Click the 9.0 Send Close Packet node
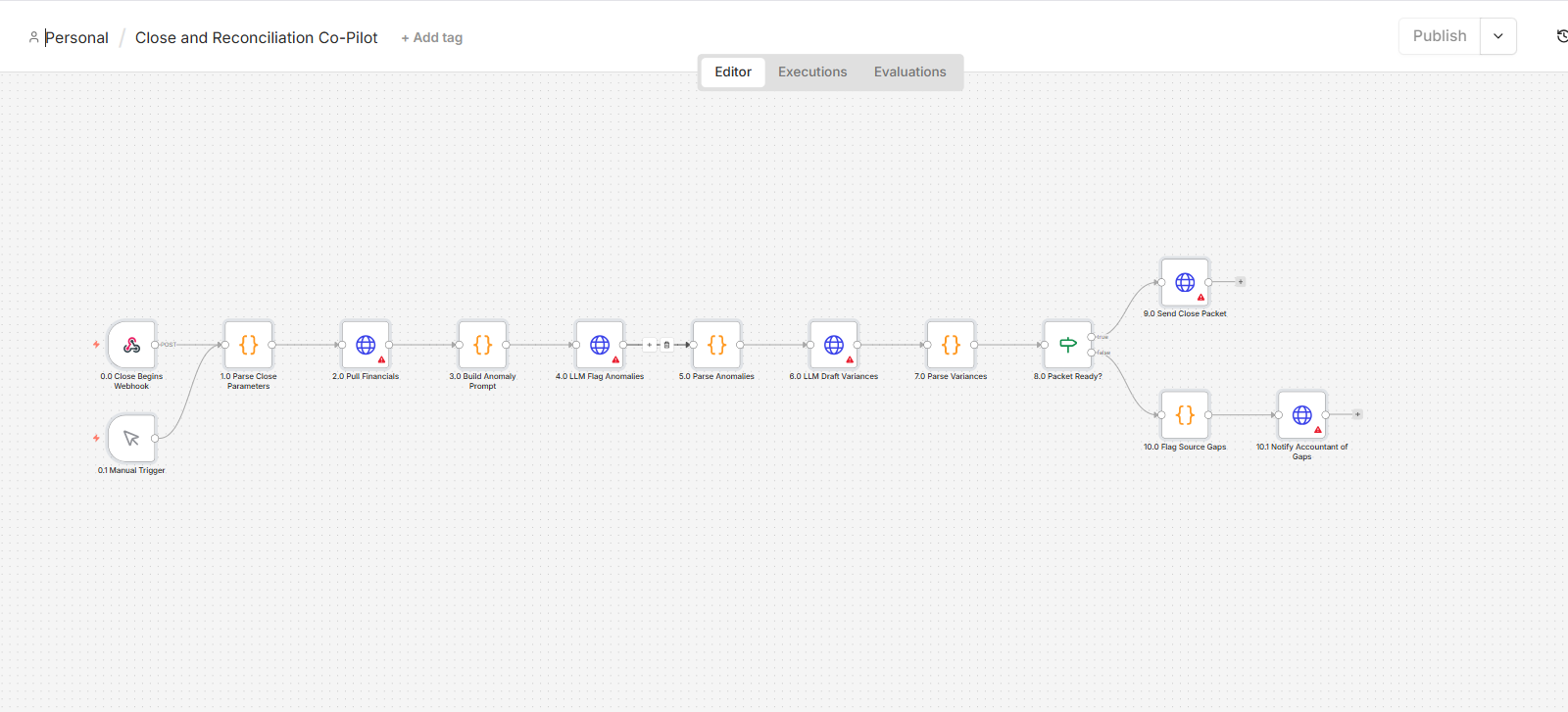The height and width of the screenshot is (712, 1568). pyautogui.click(x=1185, y=282)
